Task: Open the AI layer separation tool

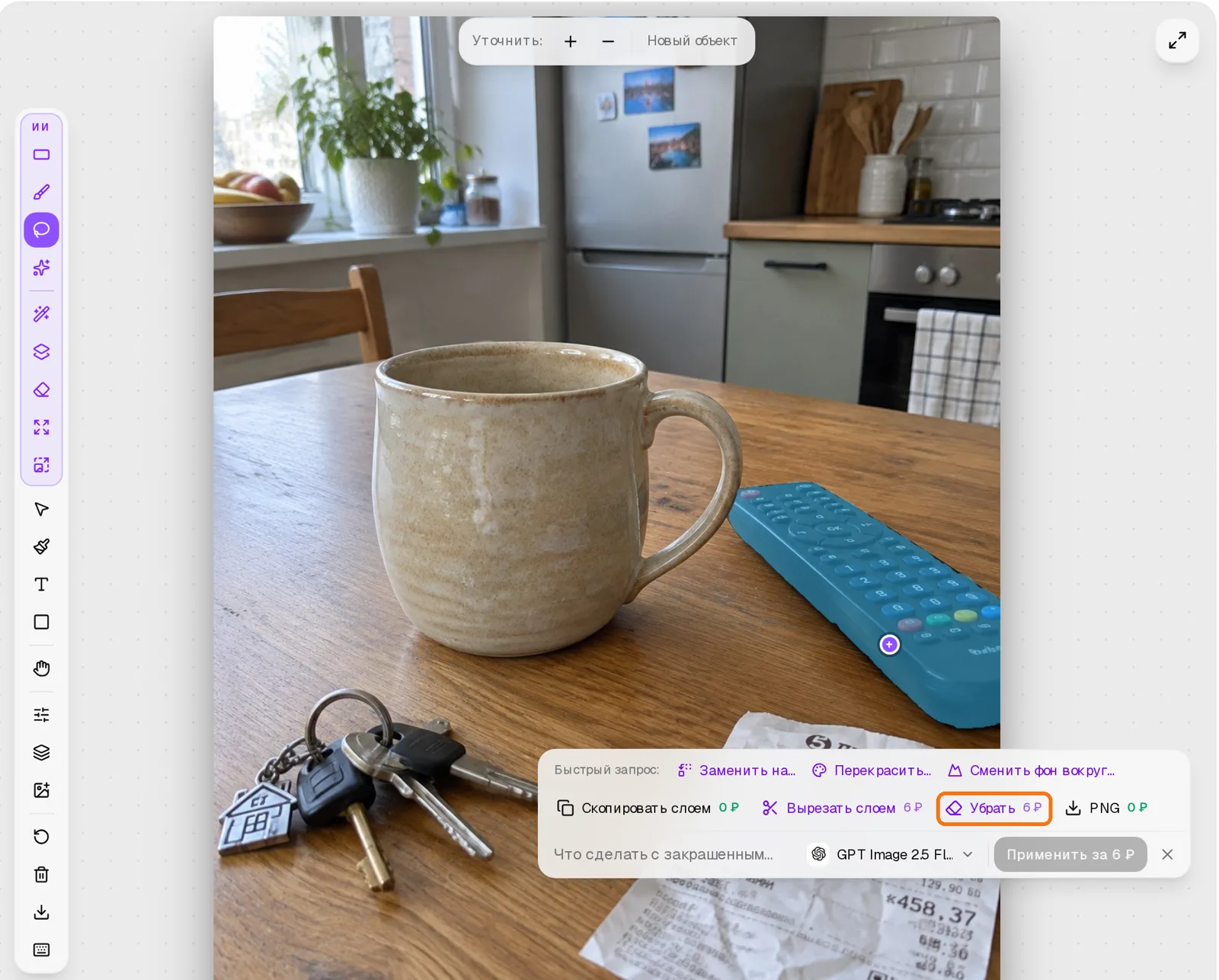Action: pos(41,351)
